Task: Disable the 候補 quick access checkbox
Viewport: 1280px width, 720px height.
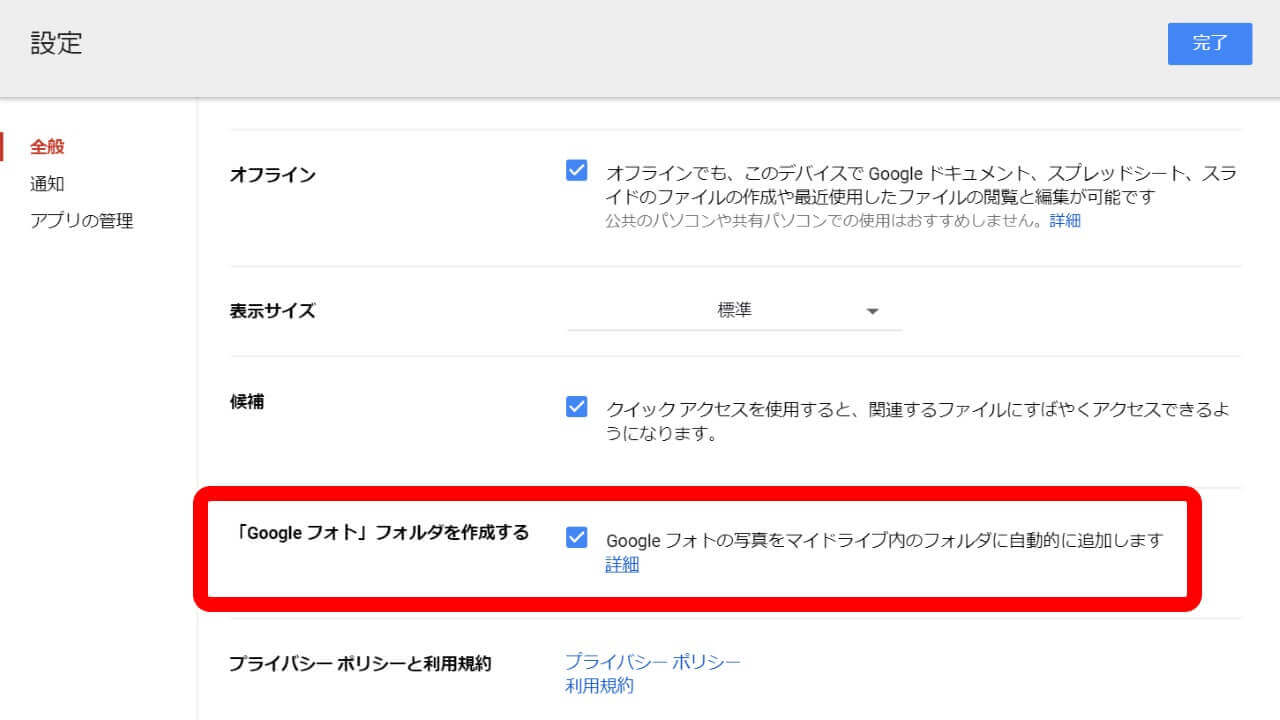Action: 577,407
